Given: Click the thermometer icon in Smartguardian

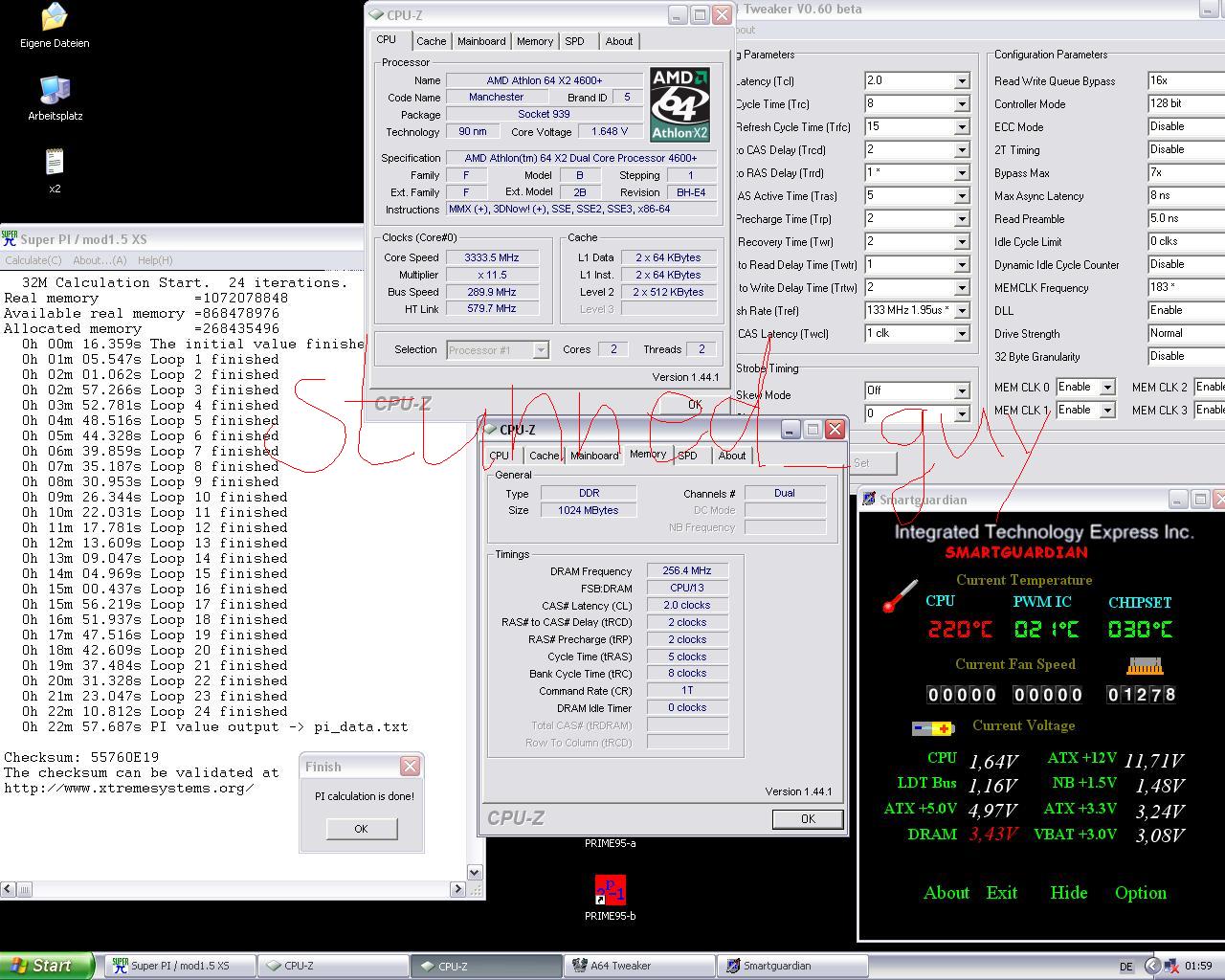Looking at the screenshot, I should coord(900,596).
